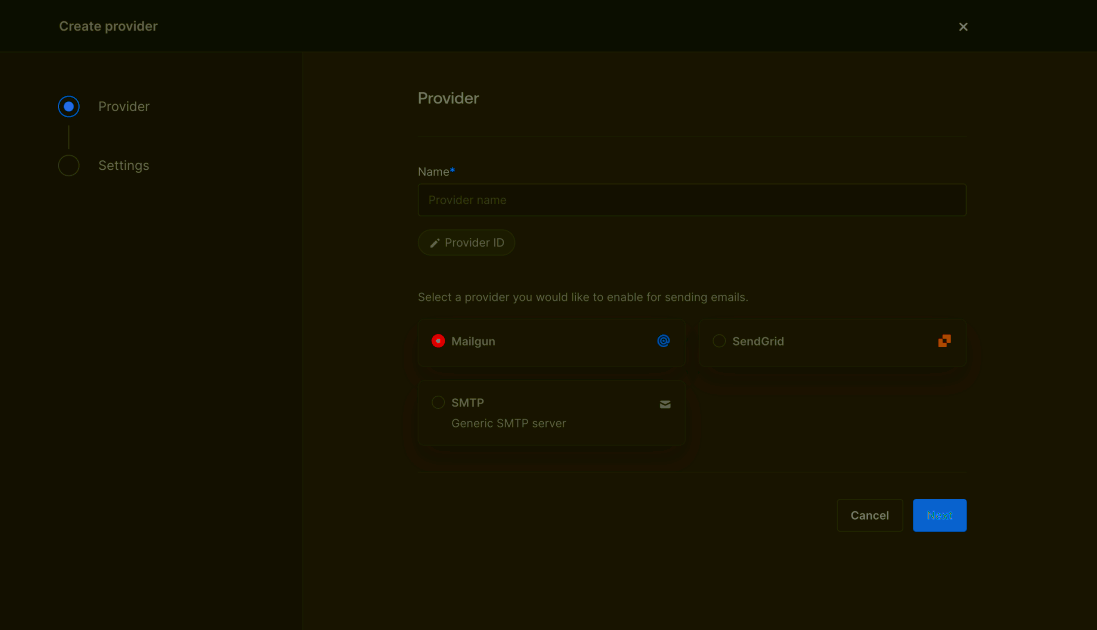Screen dimensions: 1097x630
Task: Click the SMTP option title text
Action: (x=467, y=403)
